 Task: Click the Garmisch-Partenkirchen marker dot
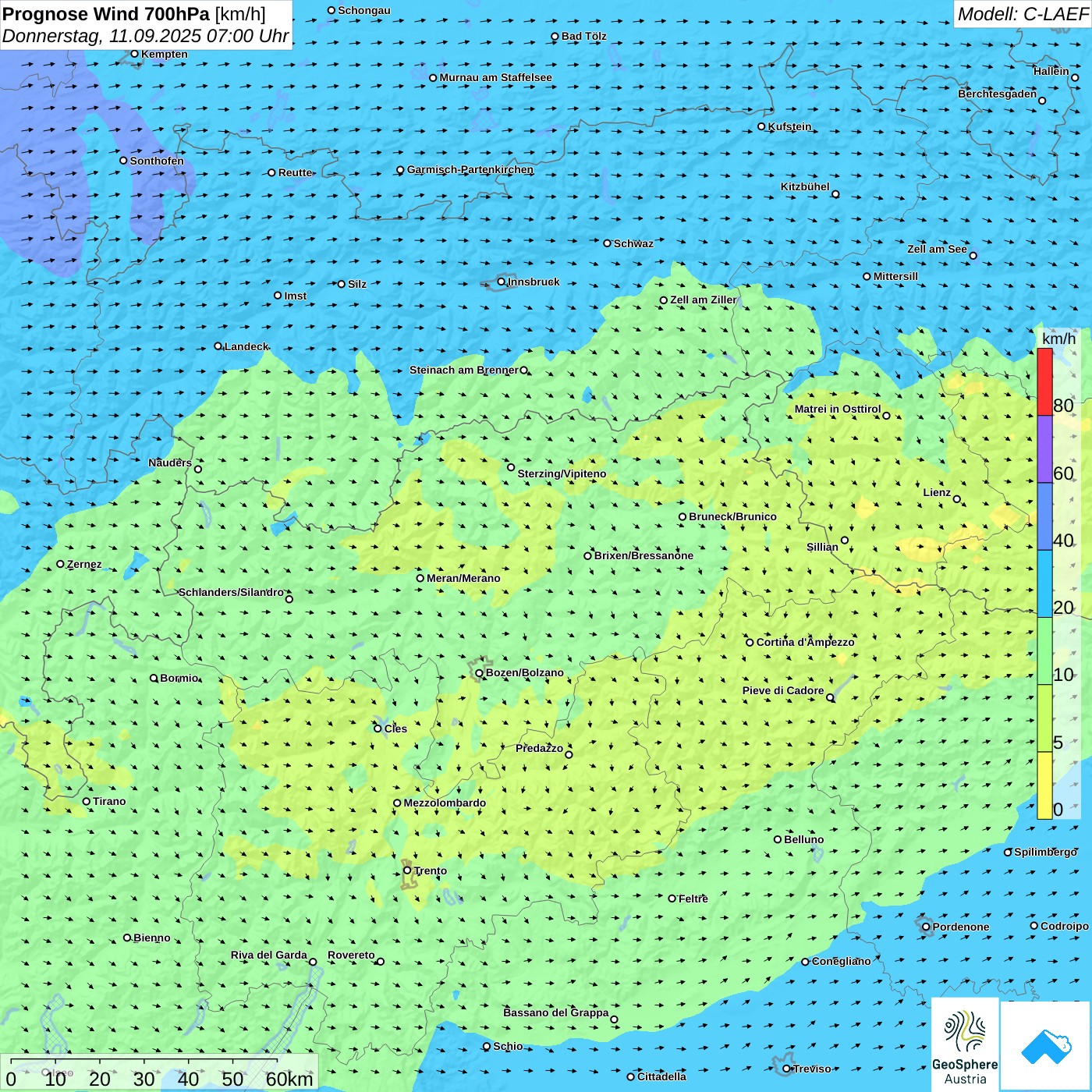400,170
